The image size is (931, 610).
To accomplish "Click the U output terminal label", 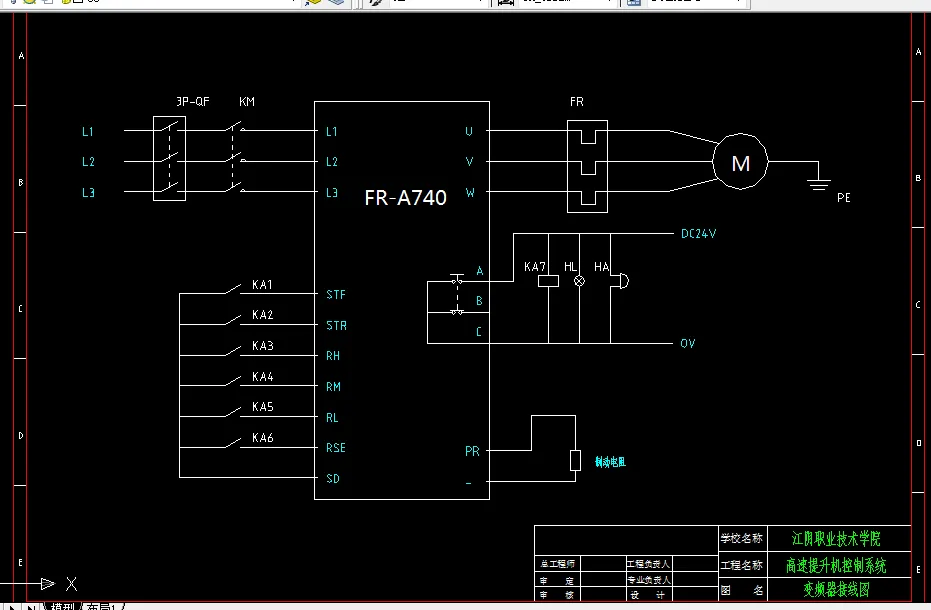I will pos(469,131).
